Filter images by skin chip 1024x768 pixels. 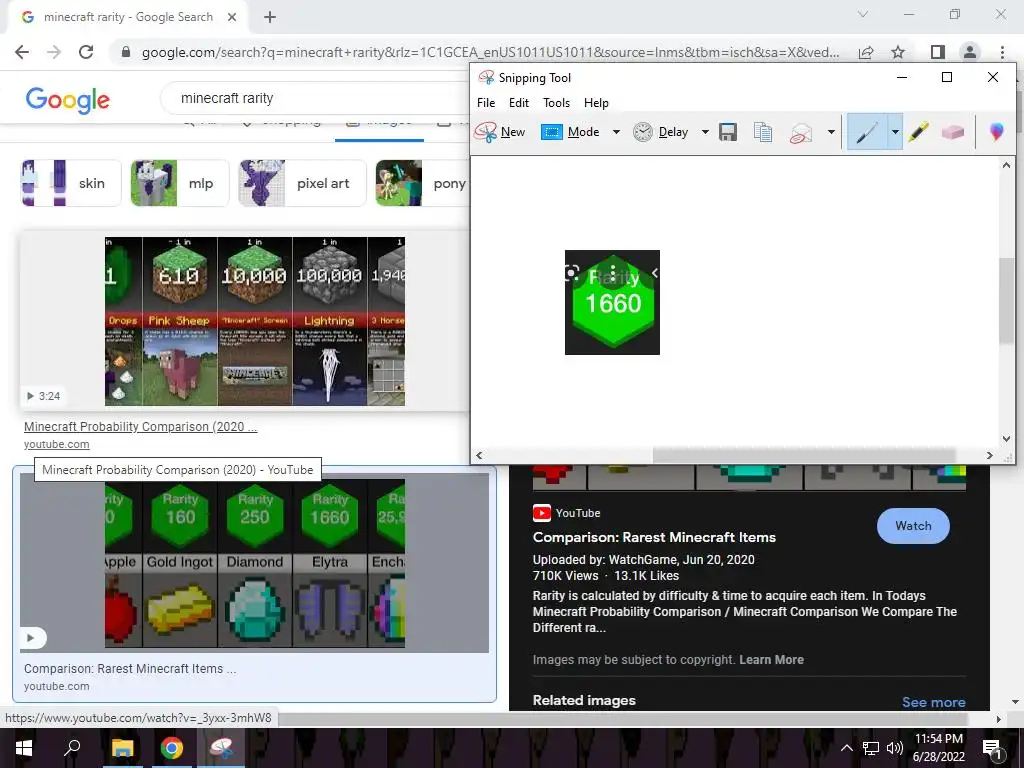71,184
